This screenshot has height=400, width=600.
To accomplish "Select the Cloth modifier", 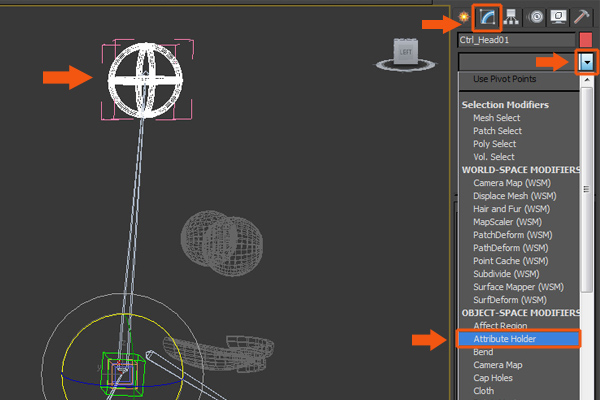I will pos(483,391).
